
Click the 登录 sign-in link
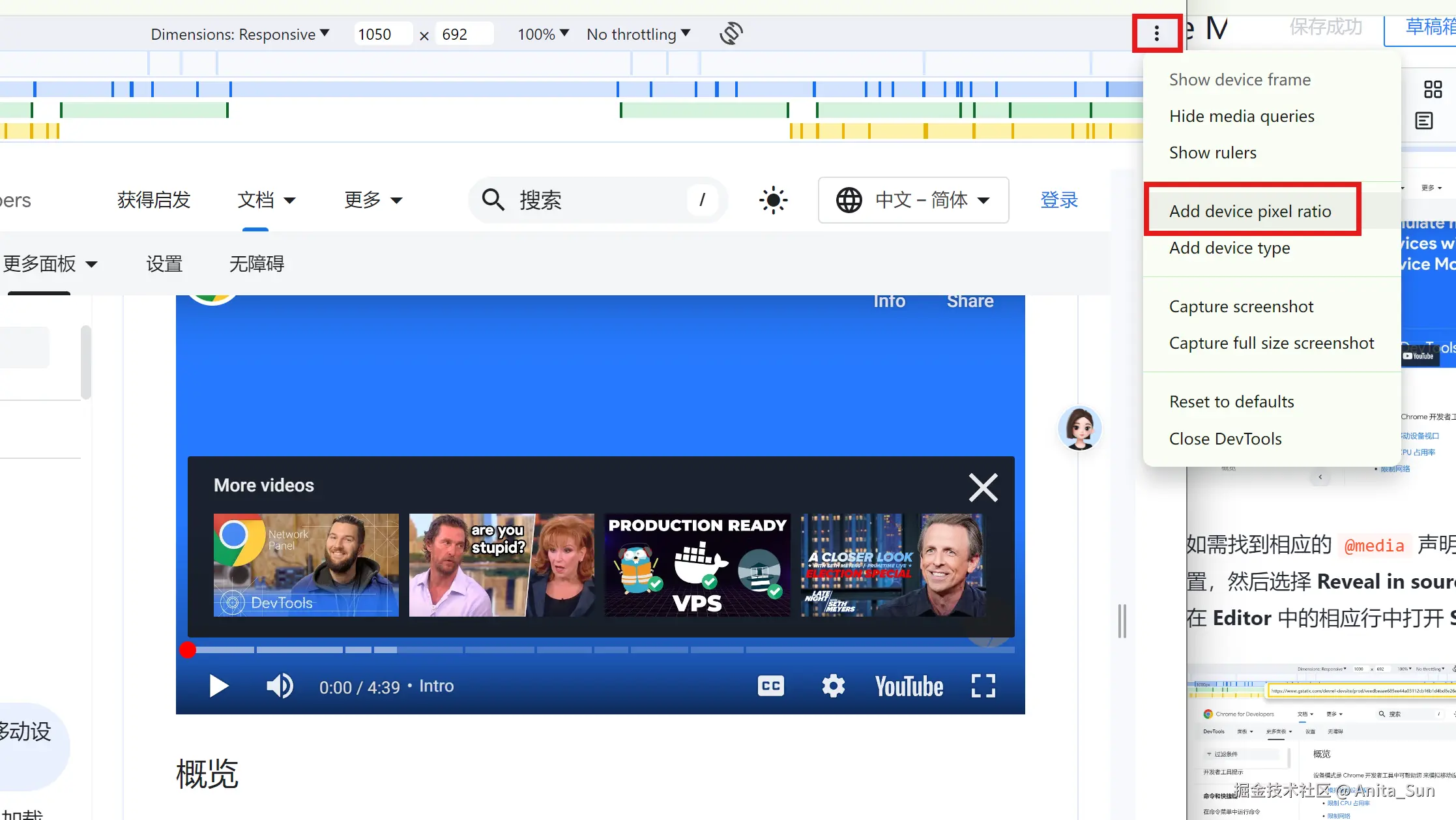pyautogui.click(x=1059, y=200)
